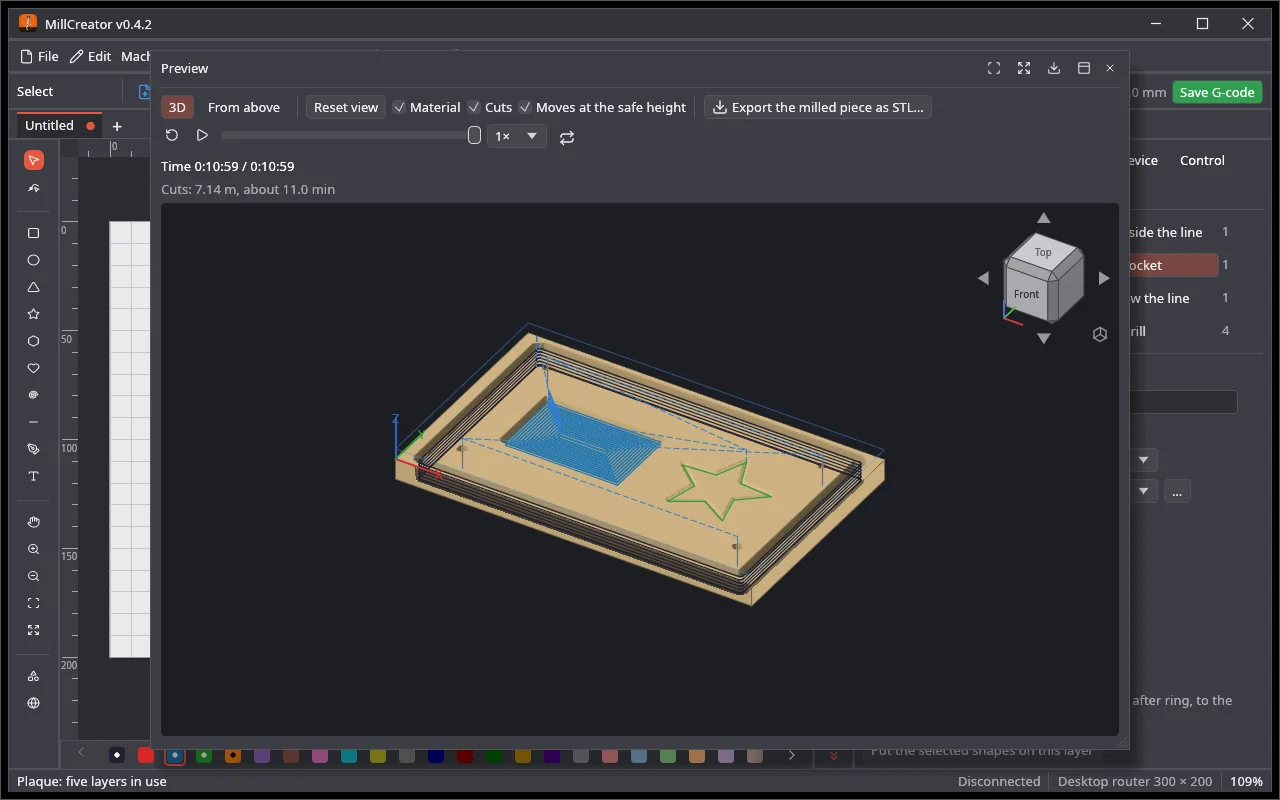This screenshot has height=800, width=1280.
Task: Pick the rectangle shape tool
Action: point(34,233)
